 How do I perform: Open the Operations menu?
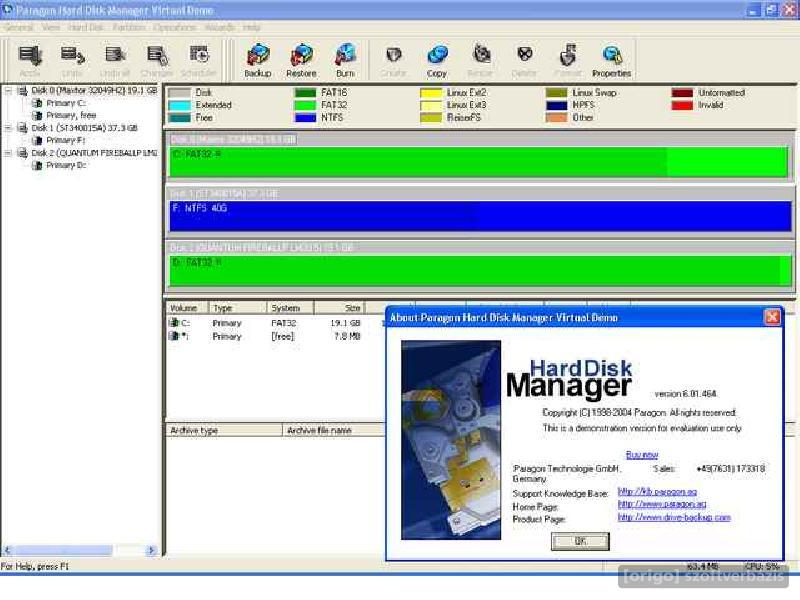click(x=174, y=28)
